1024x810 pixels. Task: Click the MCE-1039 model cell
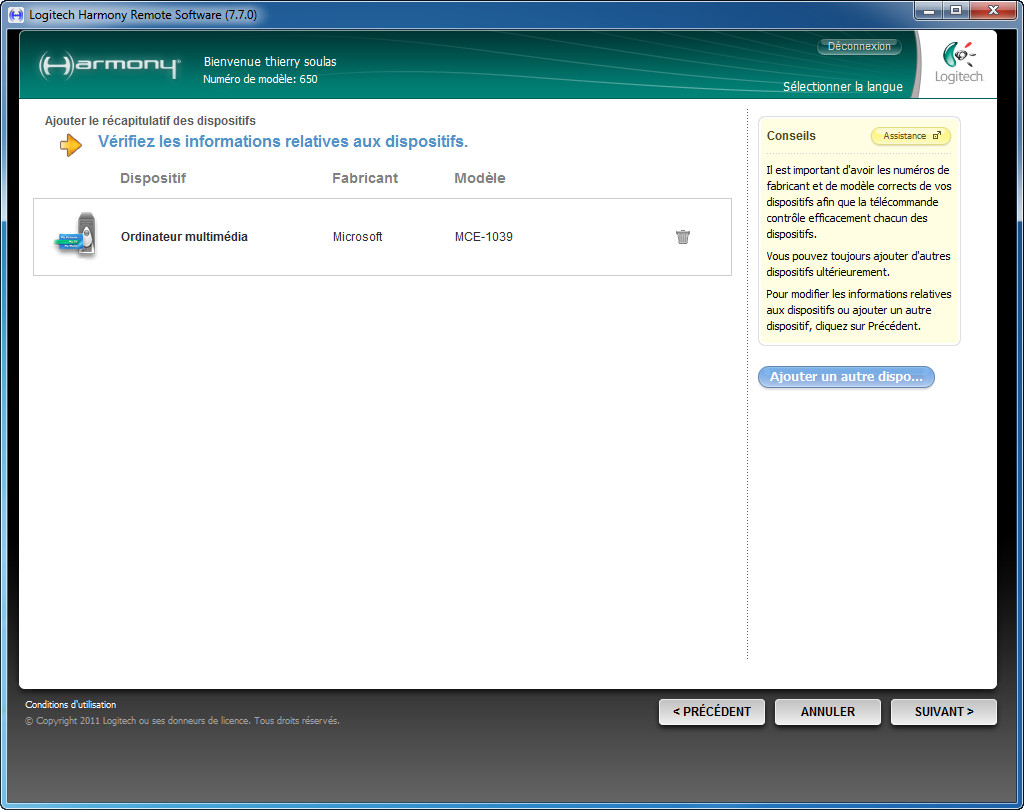(483, 236)
